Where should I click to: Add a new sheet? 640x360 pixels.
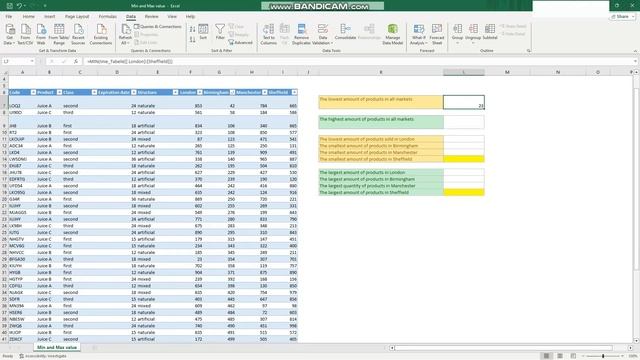coord(94,348)
